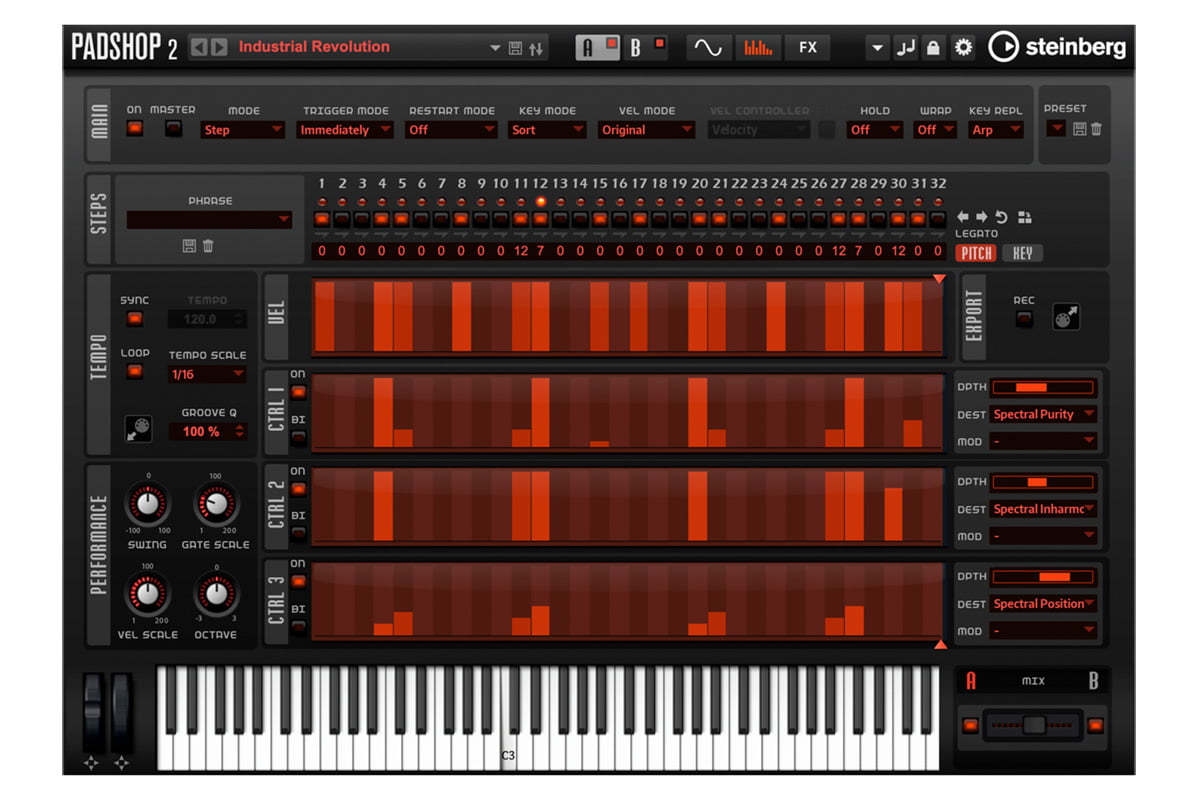Image resolution: width=1200 pixels, height=800 pixels.
Task: Click the duplicate steps icon
Action: [x=1024, y=217]
